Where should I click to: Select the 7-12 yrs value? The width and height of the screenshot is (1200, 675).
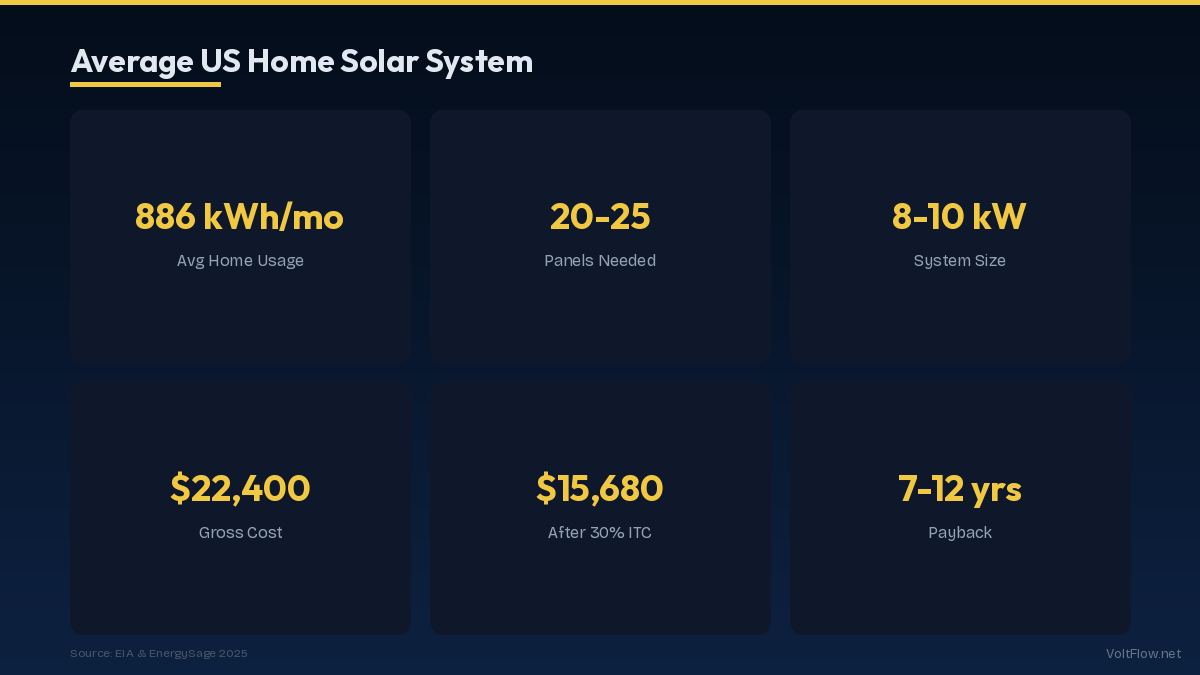[x=959, y=489]
